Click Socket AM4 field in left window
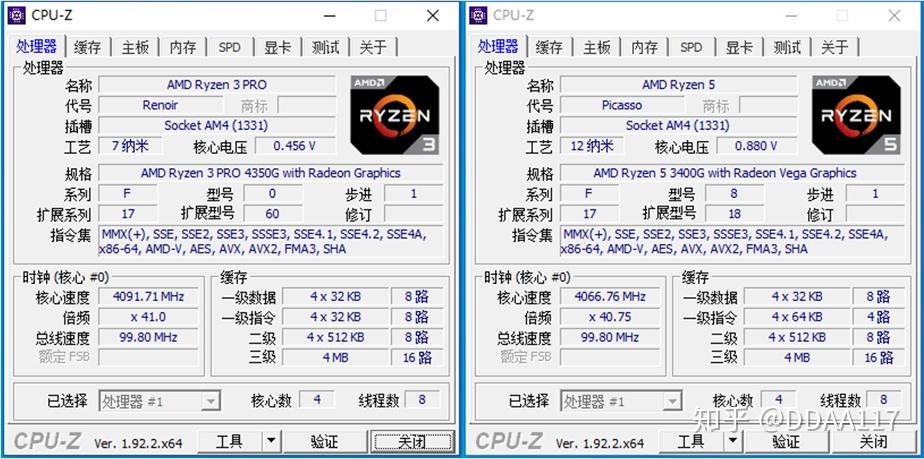The width and height of the screenshot is (924, 459). [x=217, y=126]
